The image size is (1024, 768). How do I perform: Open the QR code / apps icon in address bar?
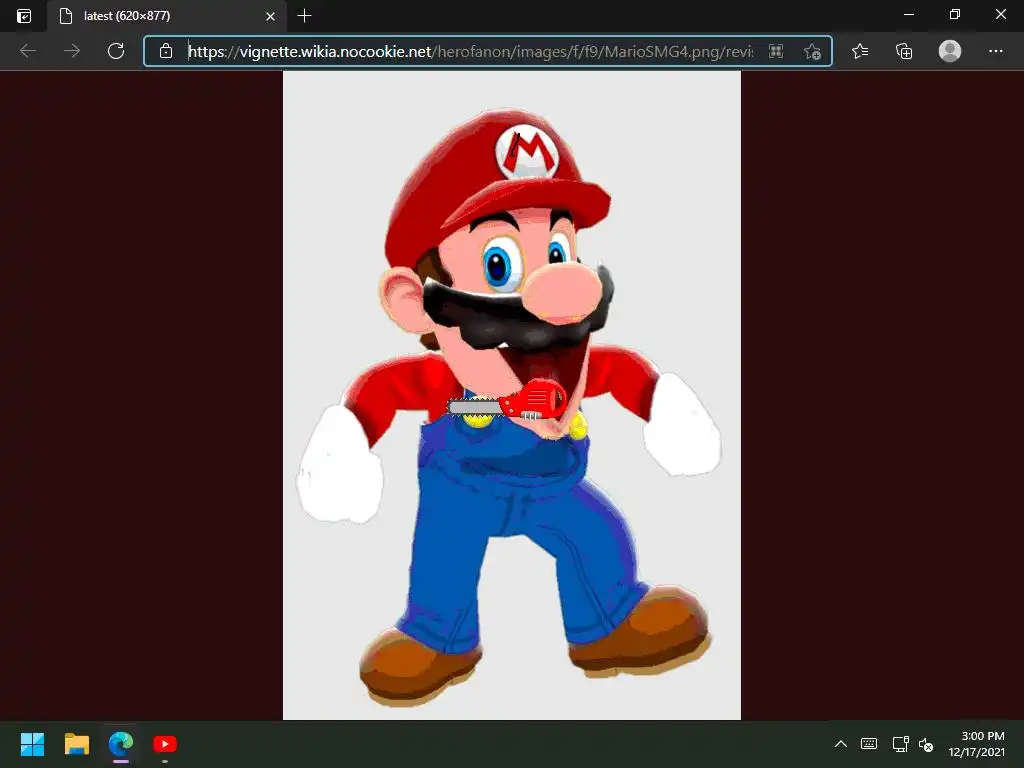coord(776,51)
